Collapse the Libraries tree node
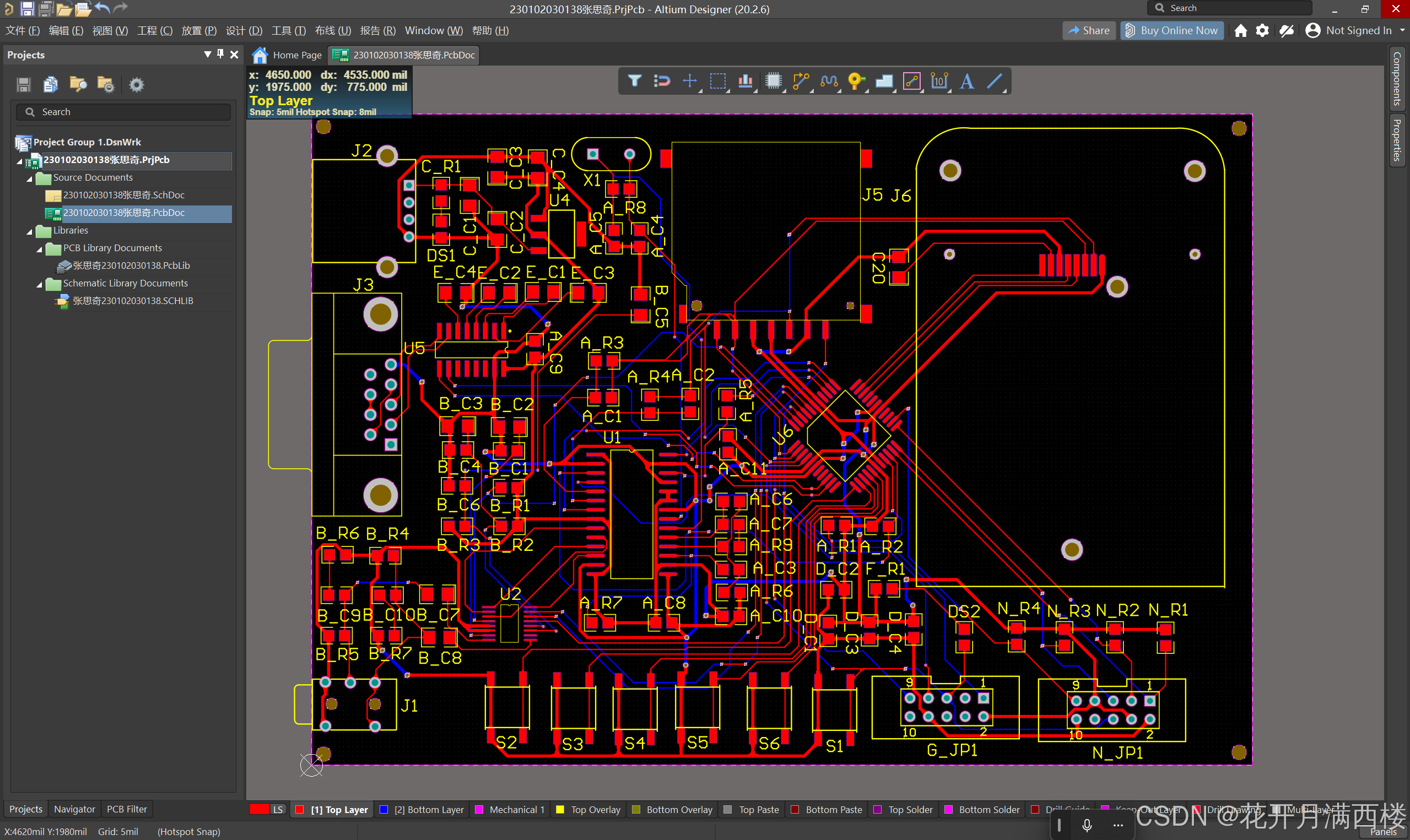Viewport: 1410px width, 840px height. point(29,231)
